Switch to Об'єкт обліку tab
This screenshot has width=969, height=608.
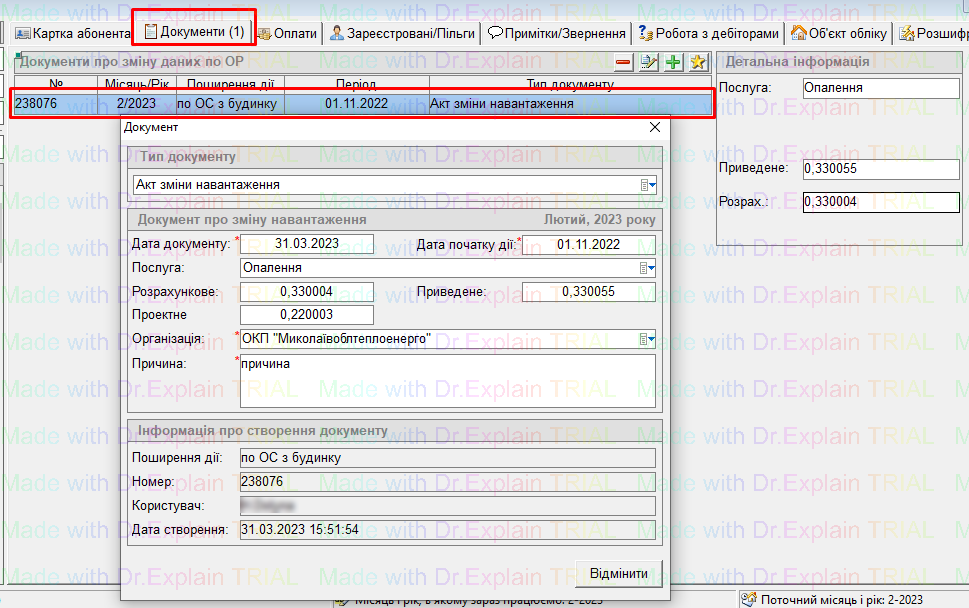[x=839, y=33]
